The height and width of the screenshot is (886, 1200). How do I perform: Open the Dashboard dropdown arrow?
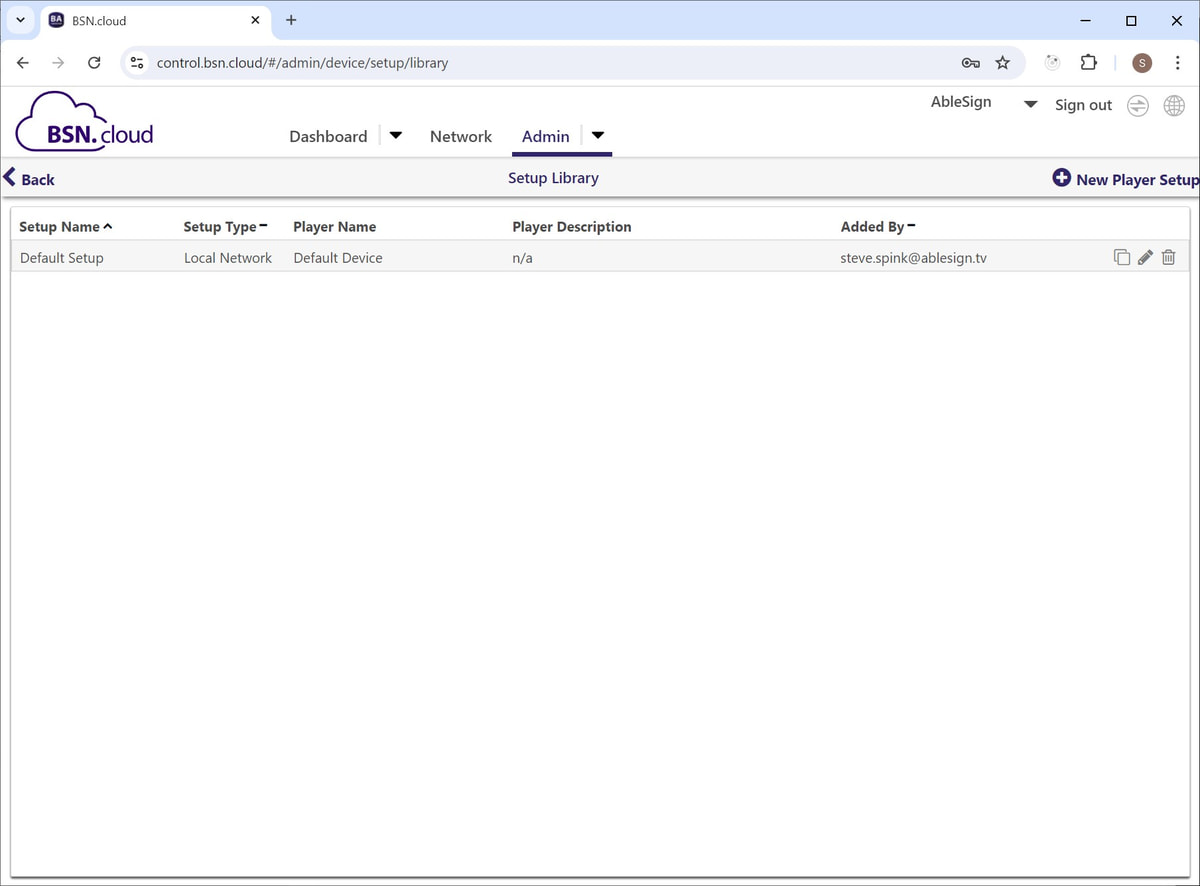pyautogui.click(x=395, y=134)
